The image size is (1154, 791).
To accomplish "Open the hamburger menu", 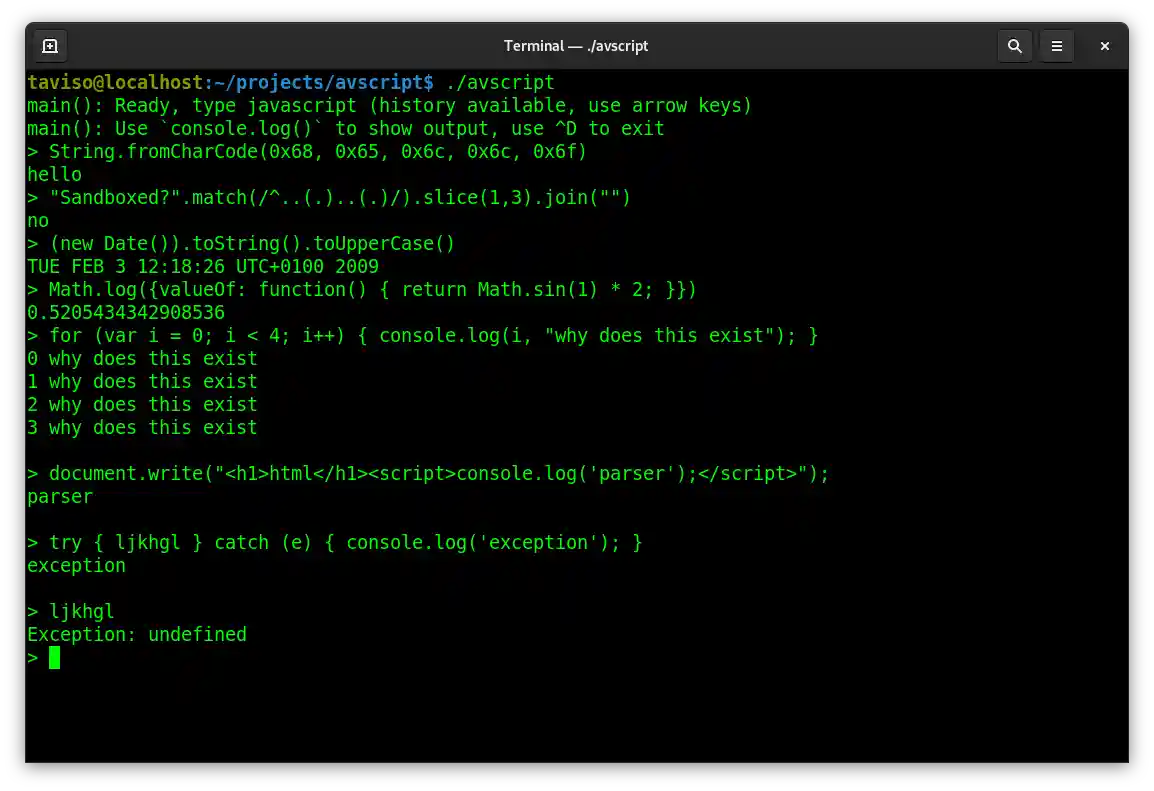I will point(1057,46).
